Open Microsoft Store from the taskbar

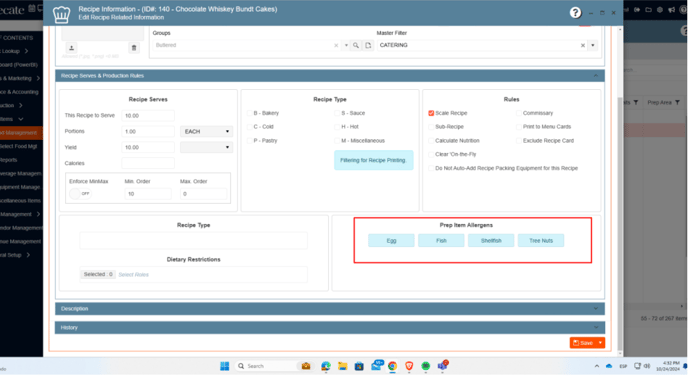(359, 366)
